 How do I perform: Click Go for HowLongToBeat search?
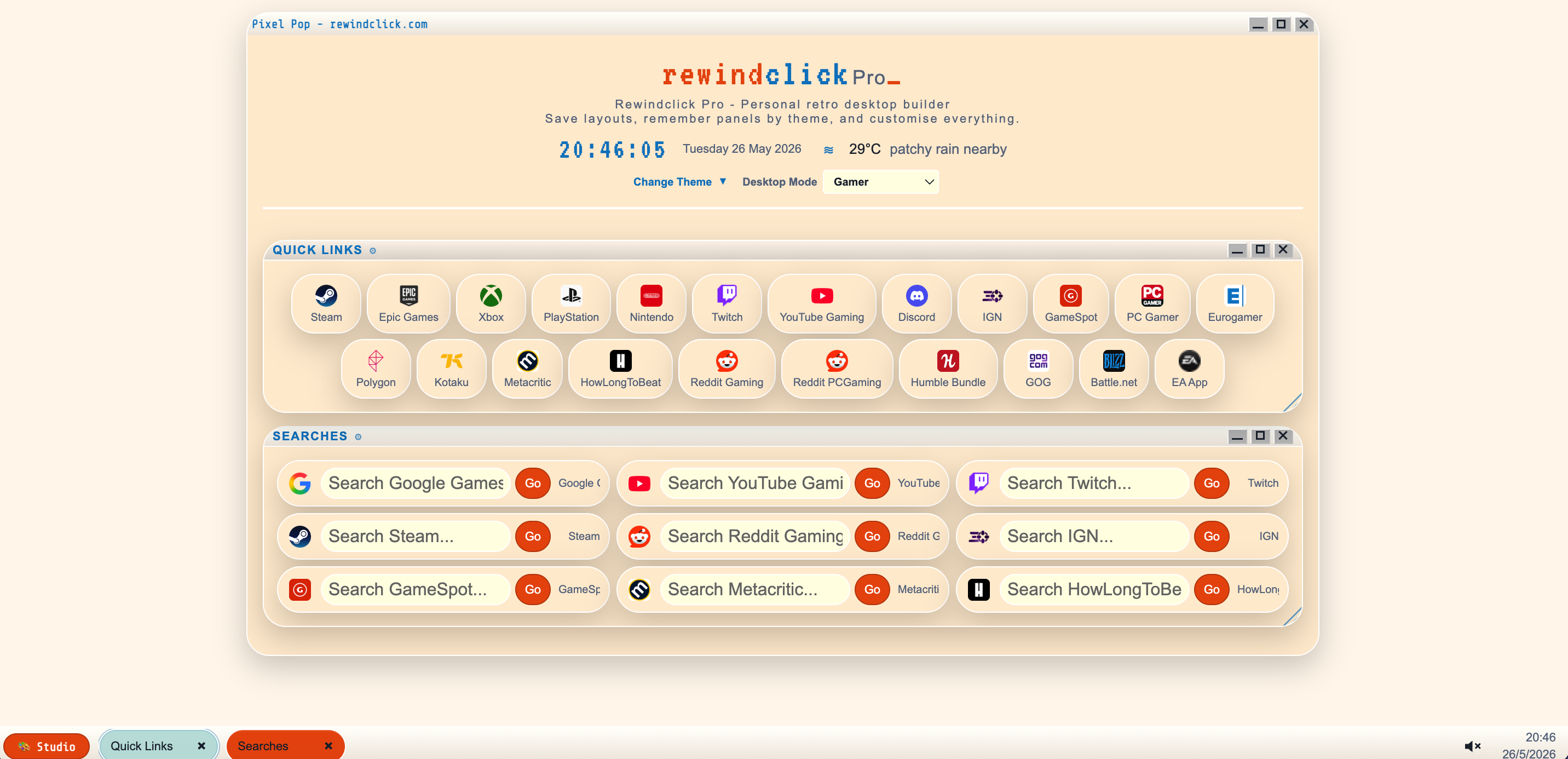[x=1211, y=589]
